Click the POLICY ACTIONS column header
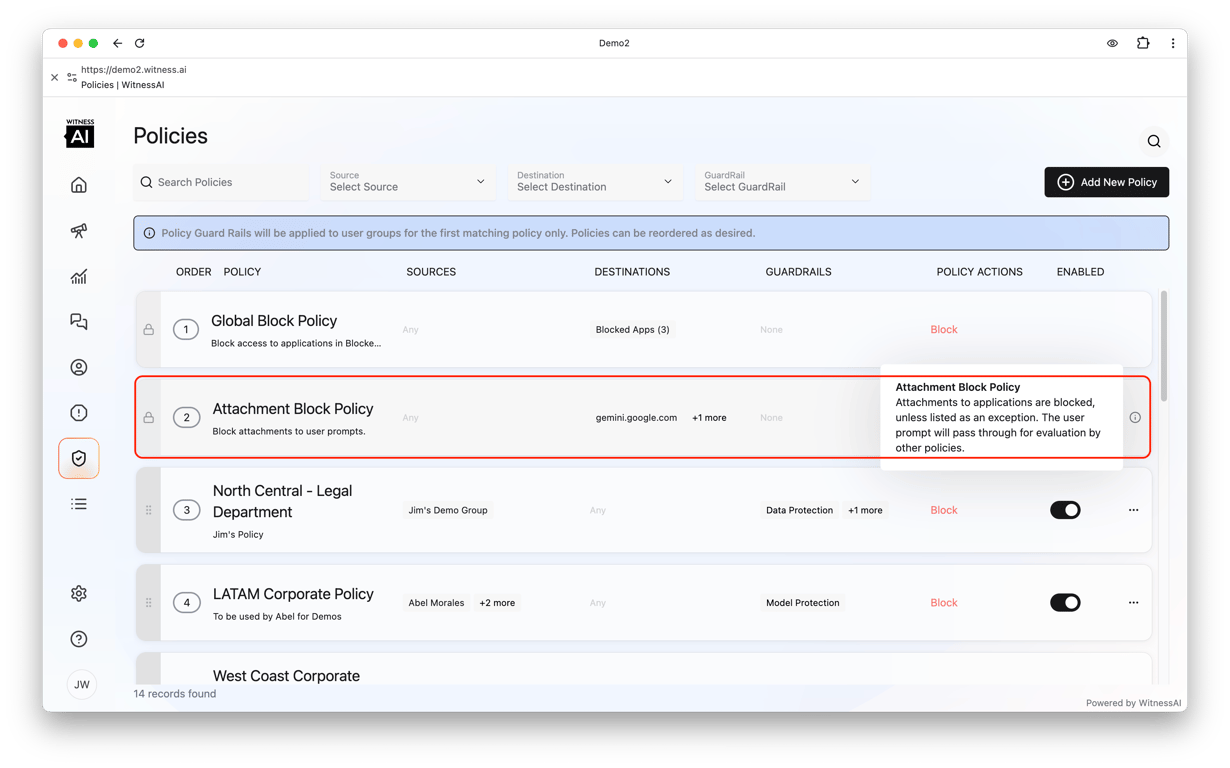 pos(979,272)
